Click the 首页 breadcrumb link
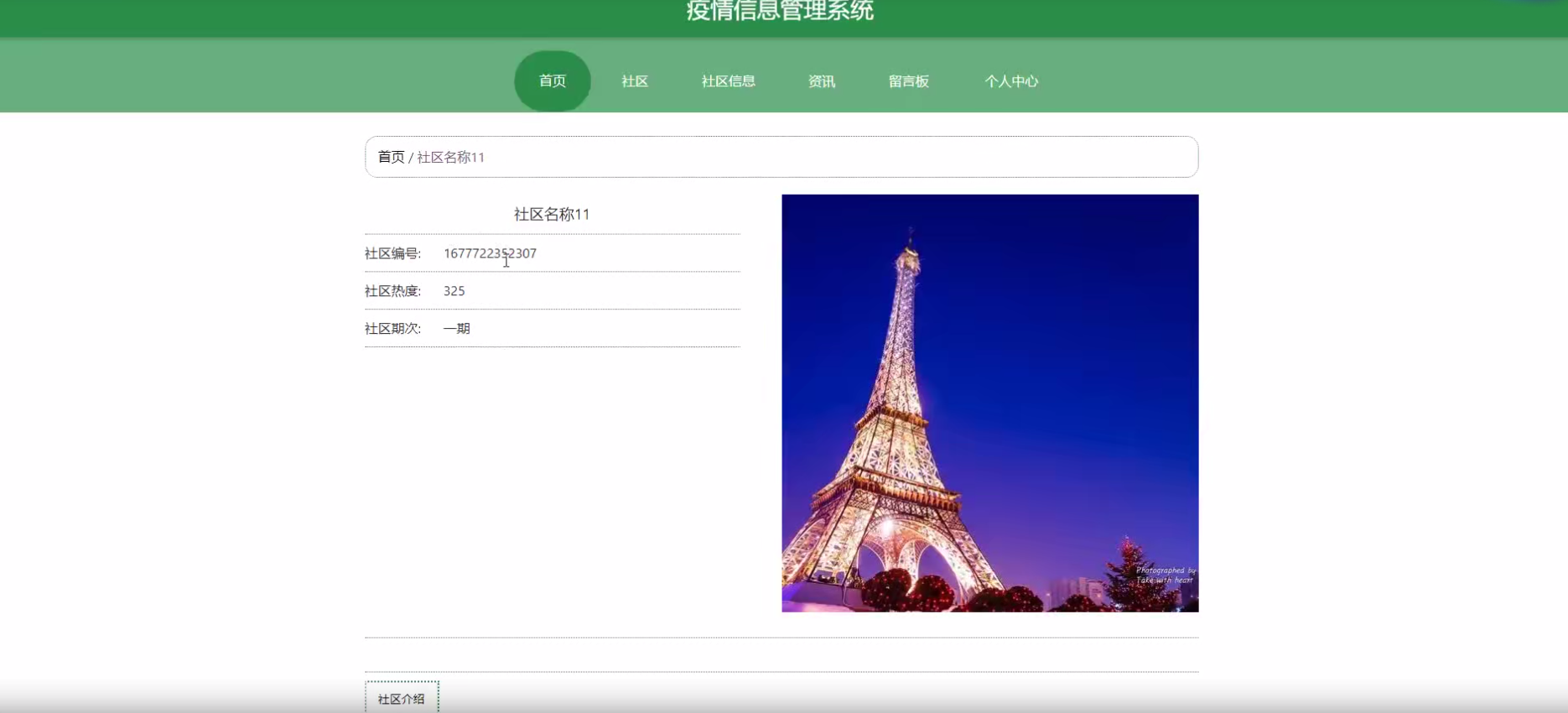Screen dimensions: 1568x713 [391, 157]
